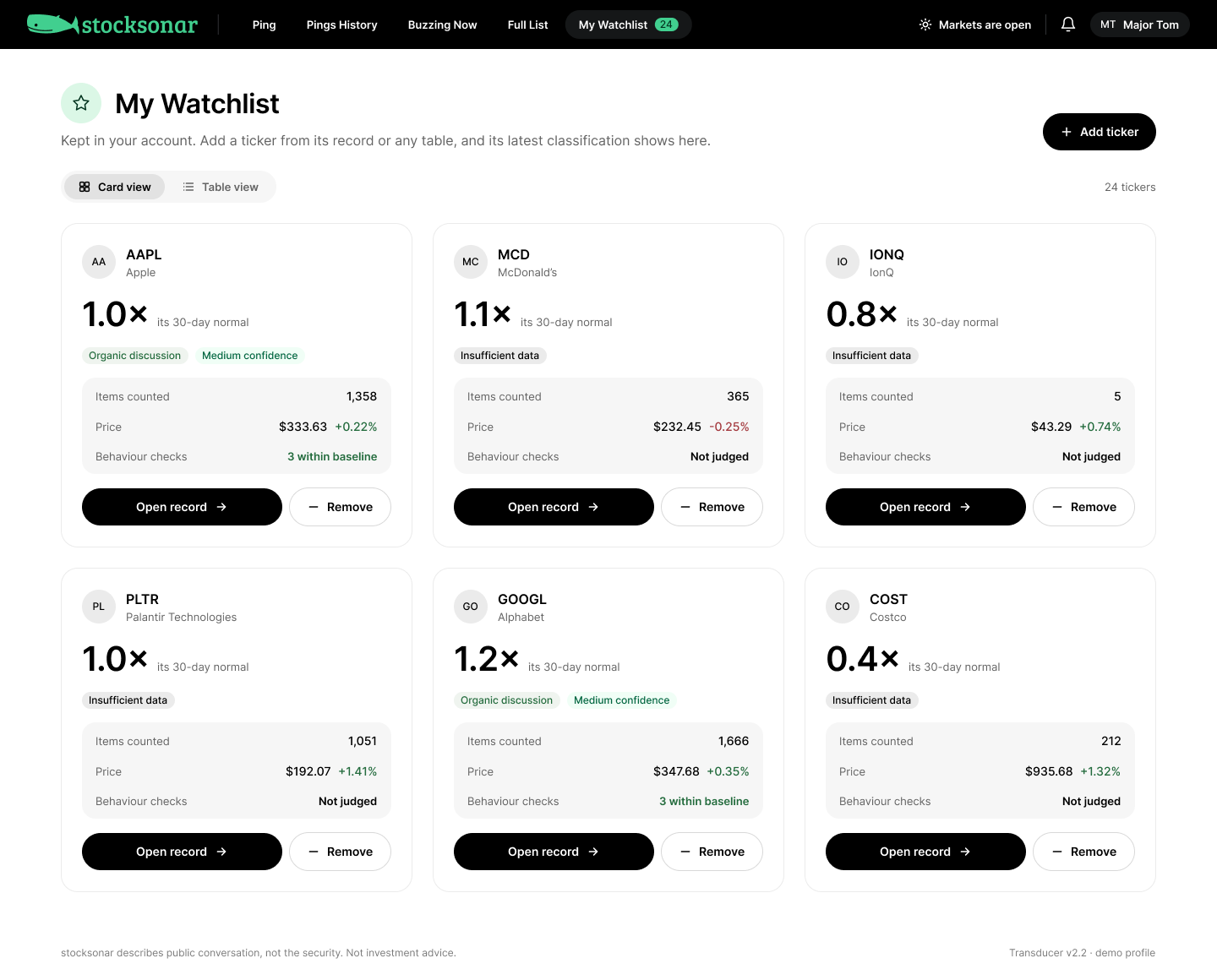Click the "24 tickers" count text

(1130, 187)
